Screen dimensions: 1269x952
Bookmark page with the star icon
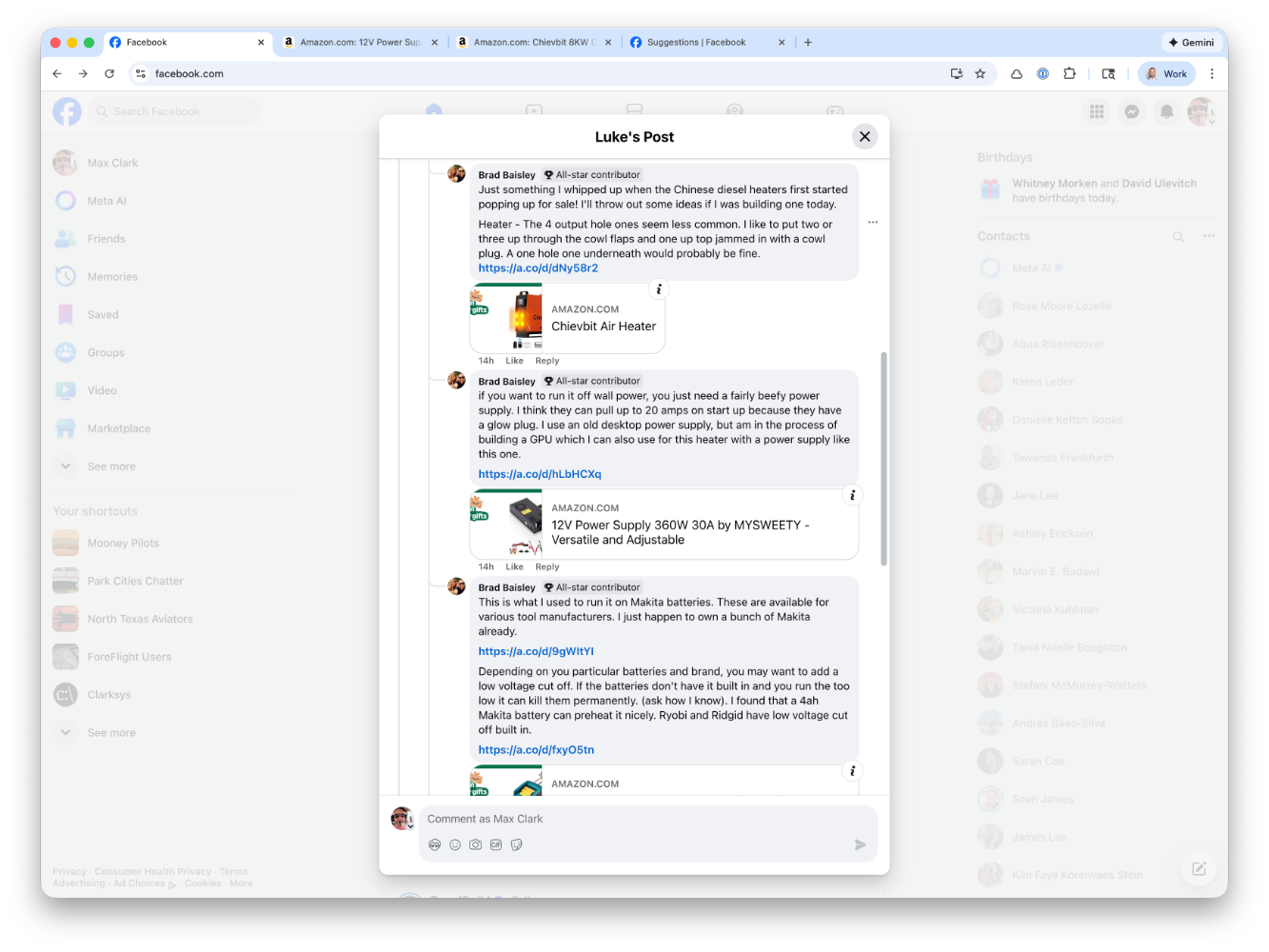(x=980, y=73)
